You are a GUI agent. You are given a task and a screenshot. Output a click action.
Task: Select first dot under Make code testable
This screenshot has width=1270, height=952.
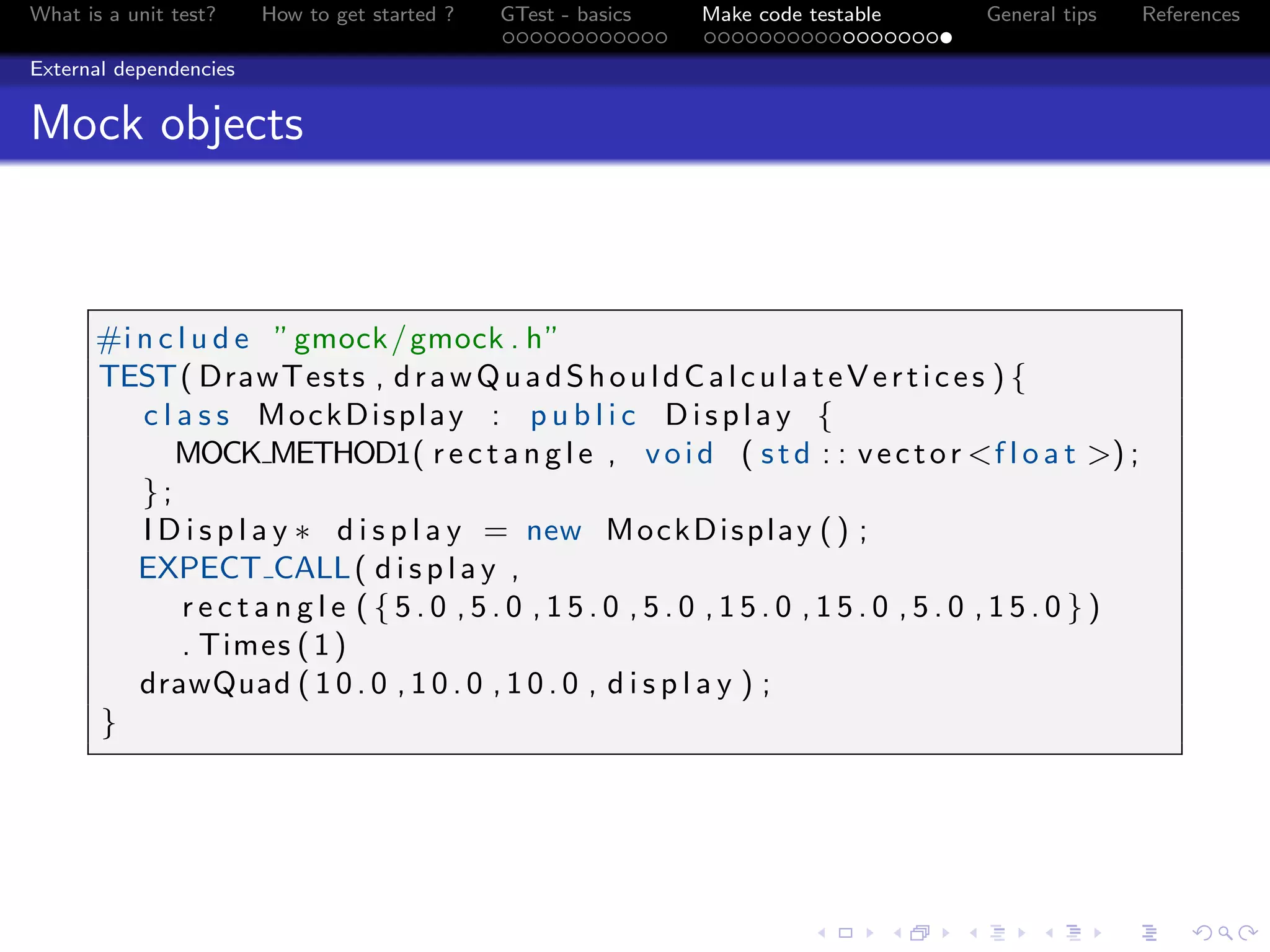709,38
